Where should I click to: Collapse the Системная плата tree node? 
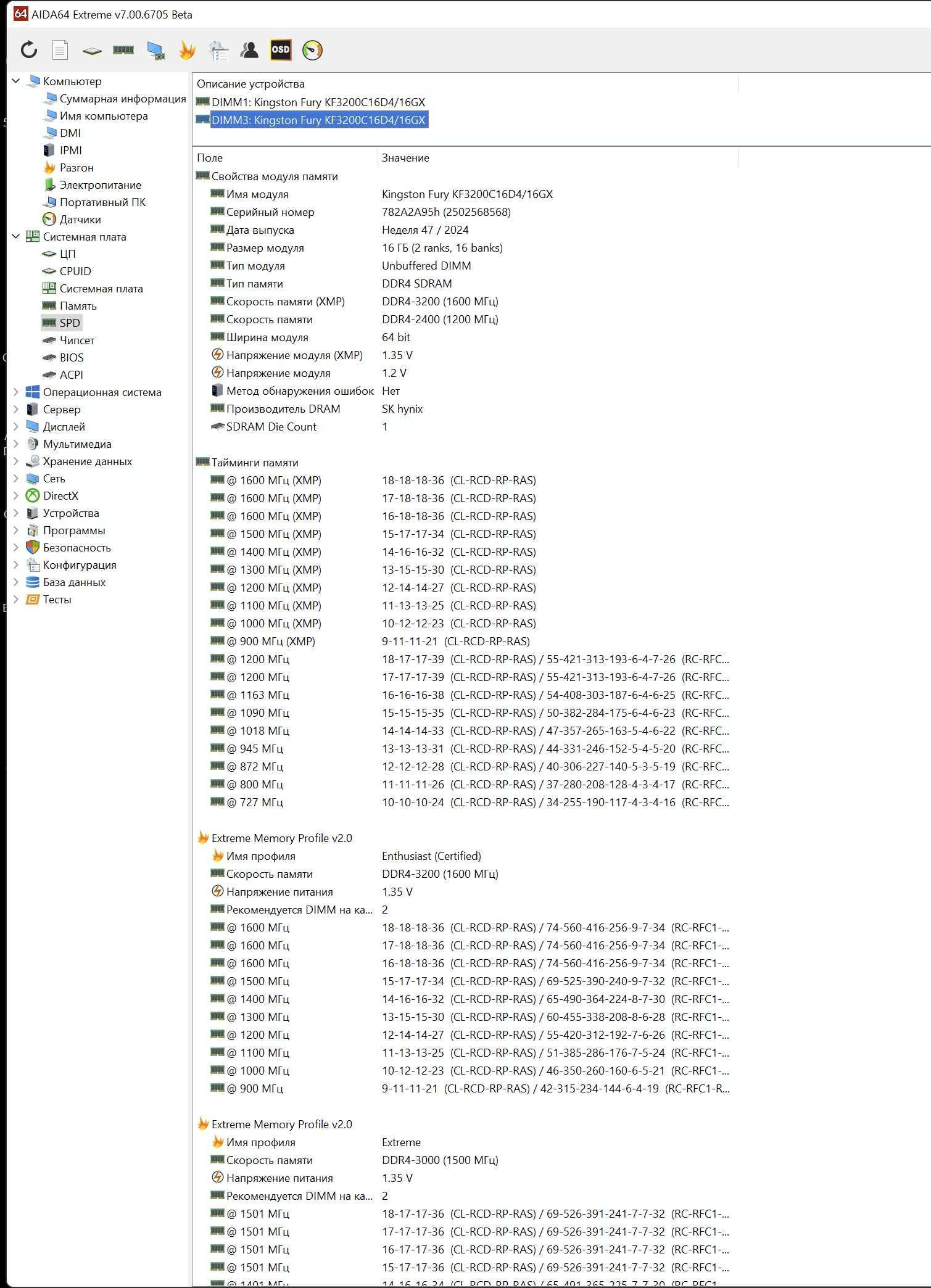pos(16,236)
